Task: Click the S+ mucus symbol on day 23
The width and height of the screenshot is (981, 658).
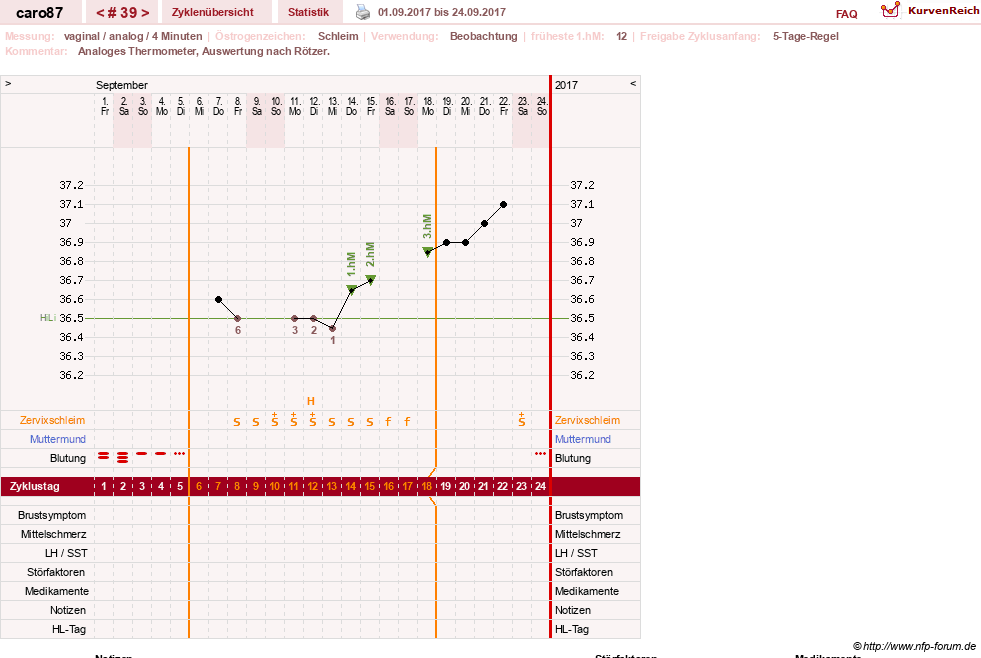Action: [522, 420]
